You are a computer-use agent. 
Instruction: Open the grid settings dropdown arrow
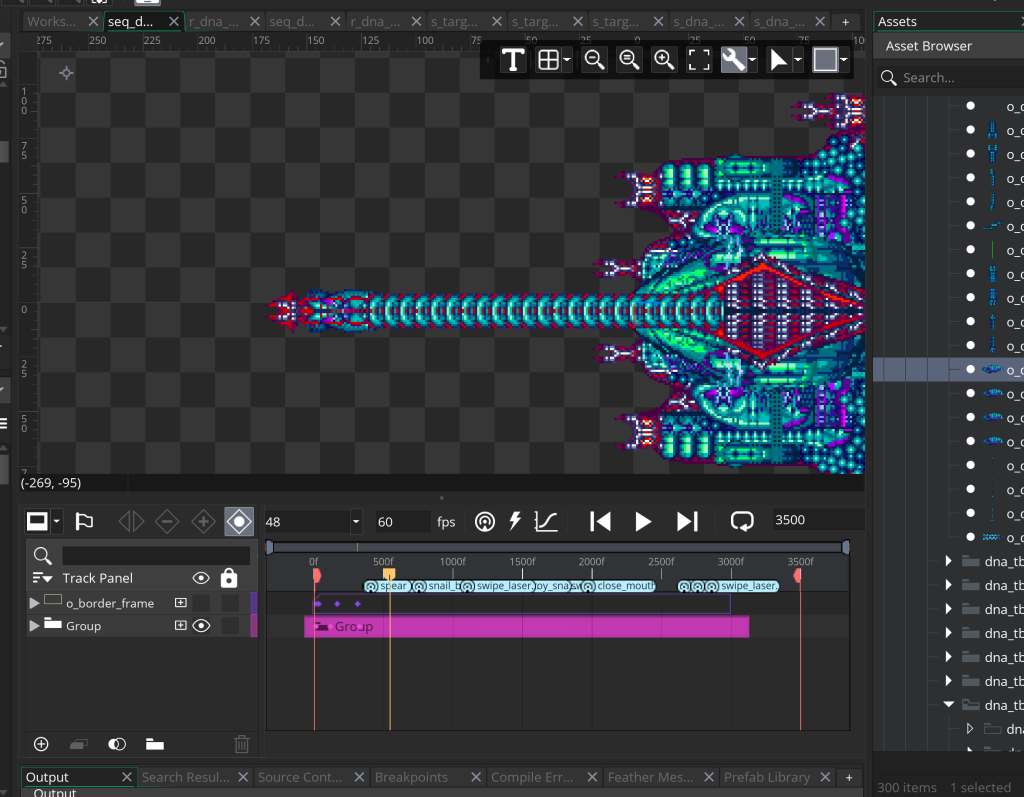[x=567, y=61]
